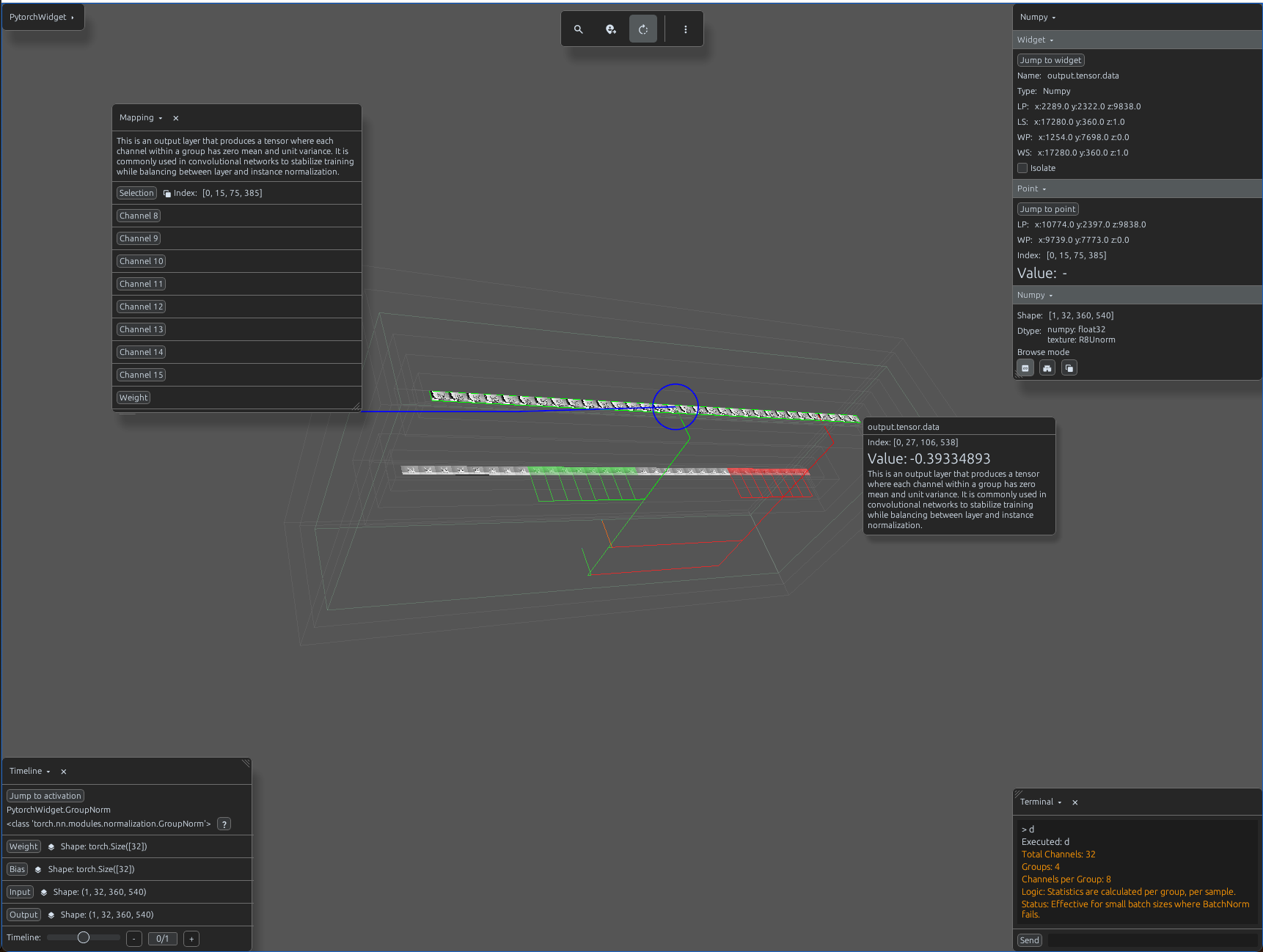The image size is (1263, 952).
Task: Click the Input button in Timeline panel
Action: pyautogui.click(x=21, y=892)
